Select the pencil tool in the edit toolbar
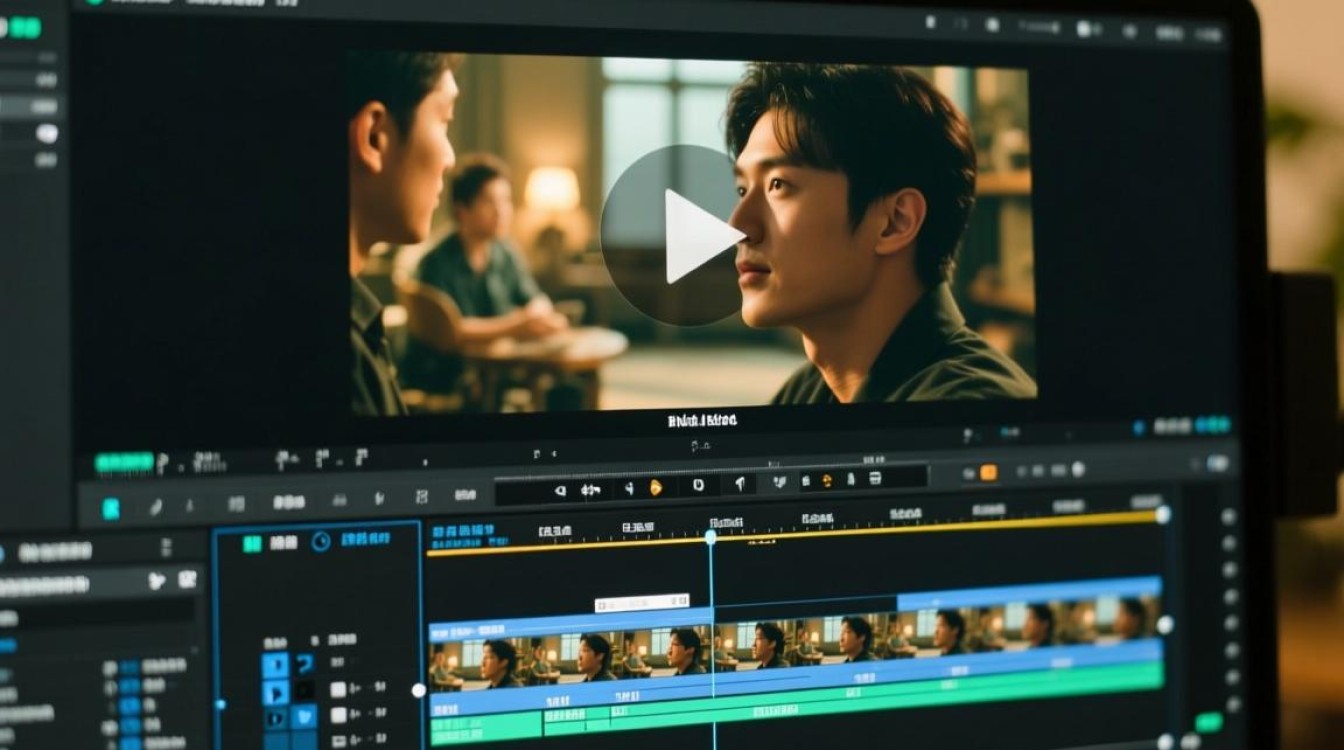 coord(156,507)
